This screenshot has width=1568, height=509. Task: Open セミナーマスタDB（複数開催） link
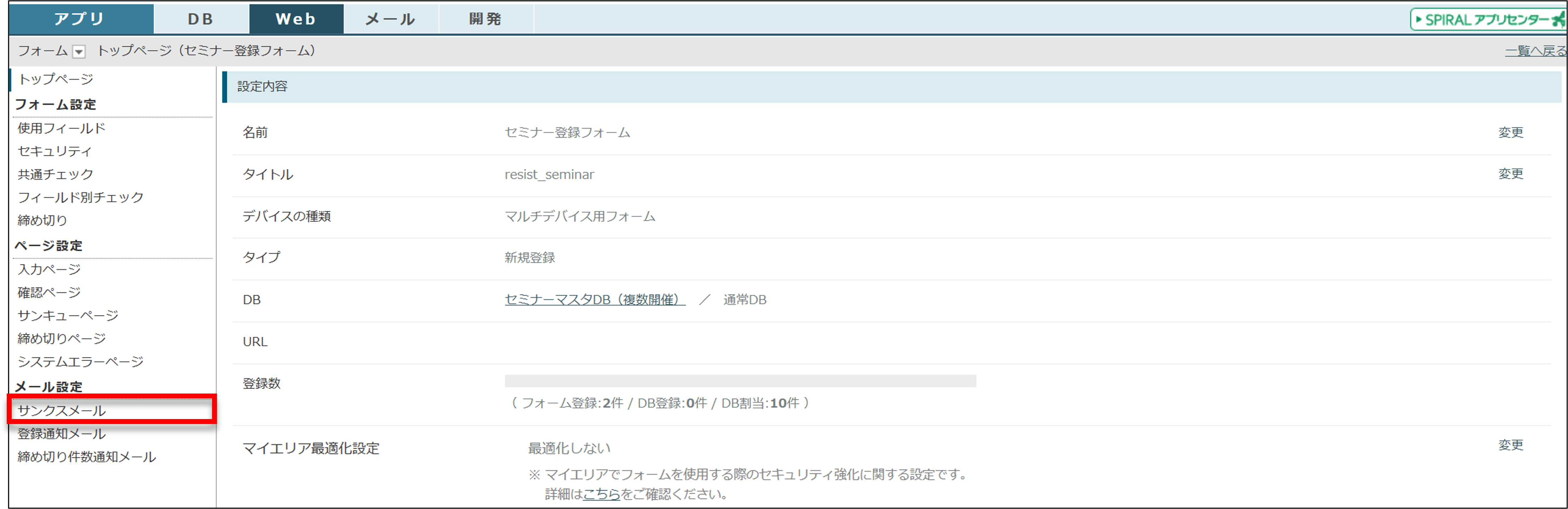(x=594, y=300)
